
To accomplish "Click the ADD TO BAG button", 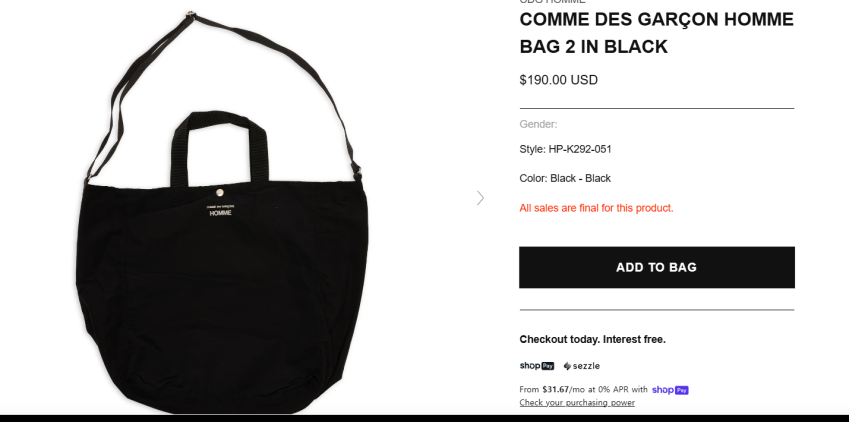I will pos(657,267).
